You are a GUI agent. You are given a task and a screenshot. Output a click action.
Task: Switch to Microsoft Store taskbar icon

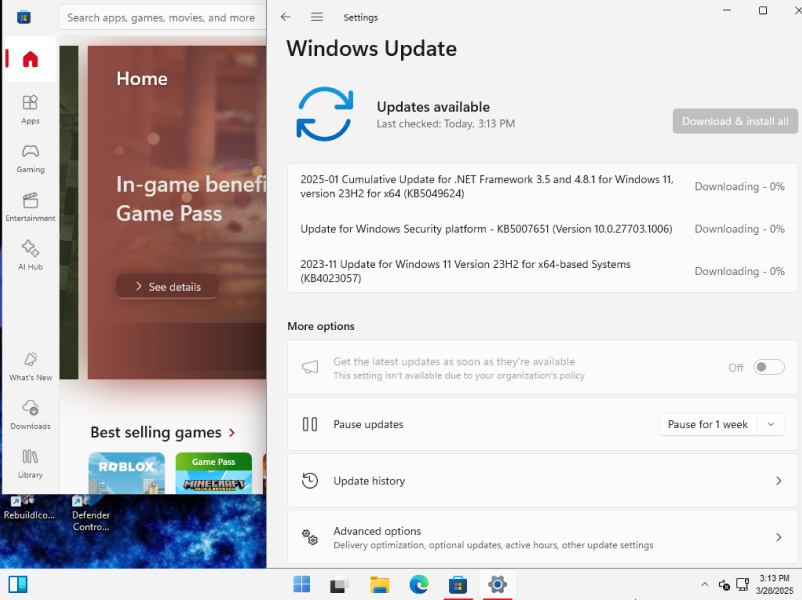click(458, 584)
